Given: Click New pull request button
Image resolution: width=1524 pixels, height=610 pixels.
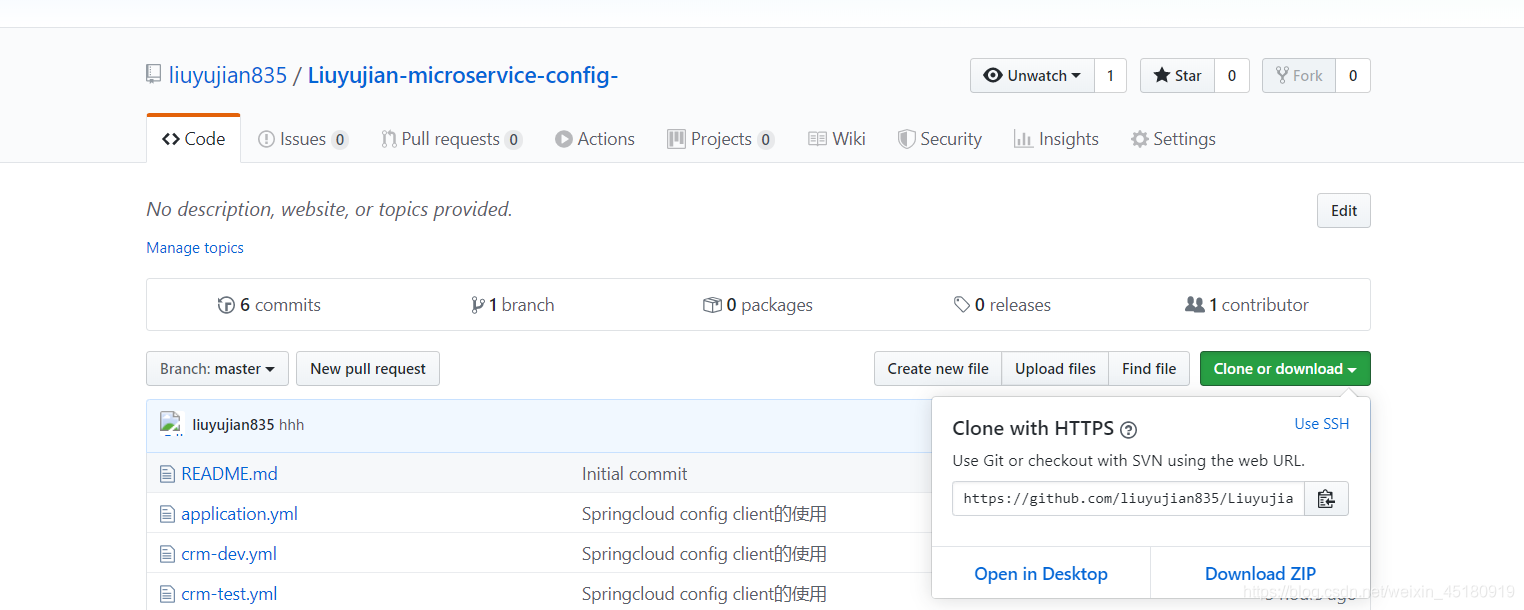Looking at the screenshot, I should click(x=368, y=369).
